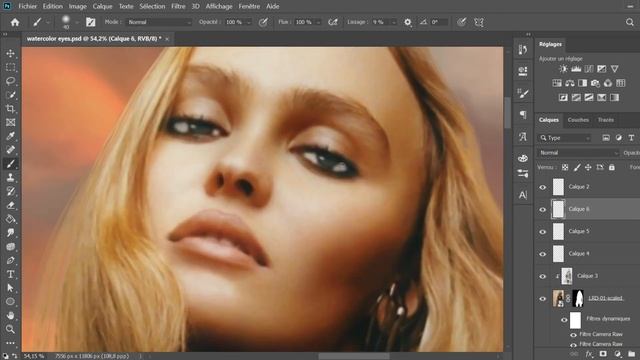Open smoothing options gear

(407, 22)
